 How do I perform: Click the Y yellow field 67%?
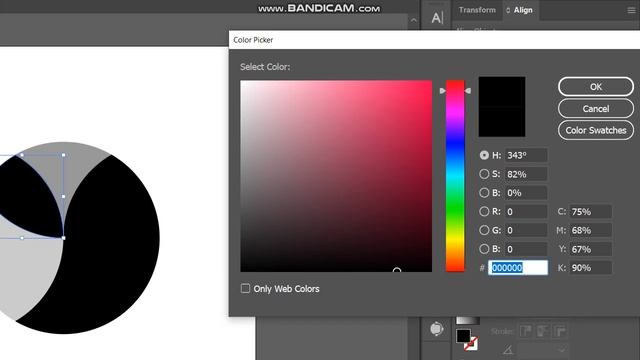pos(591,249)
